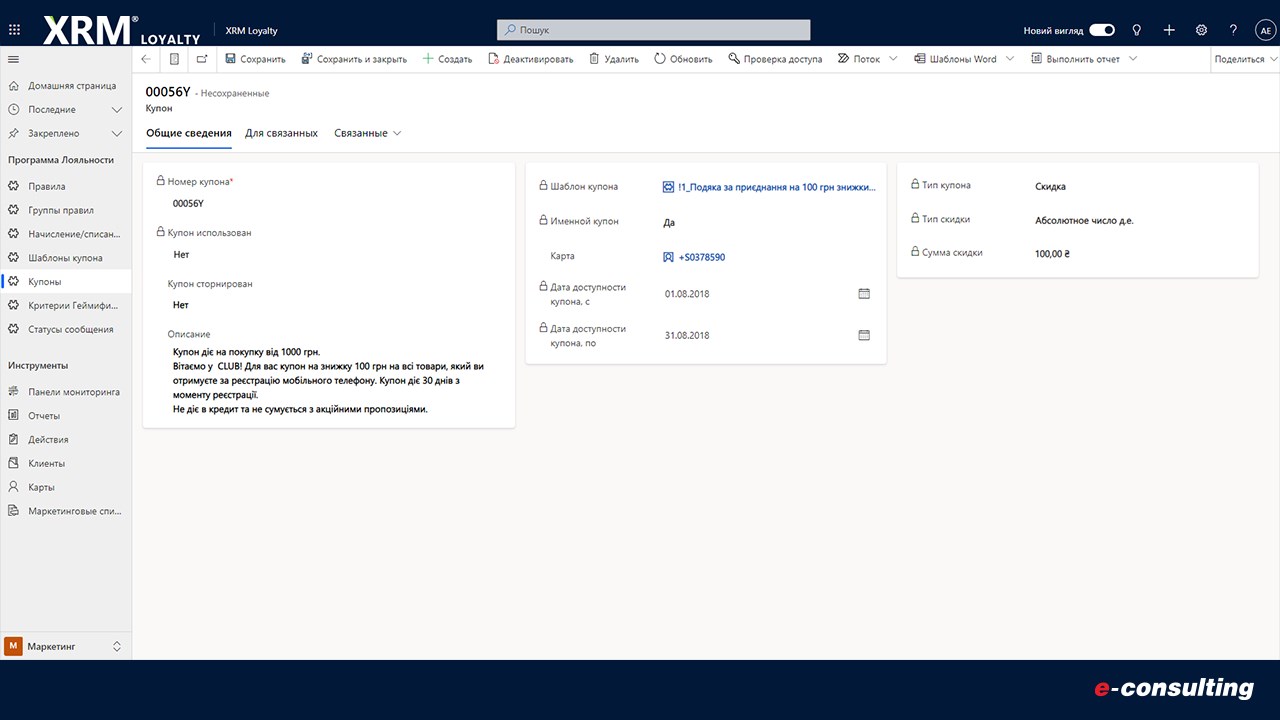The width and height of the screenshot is (1280, 720).
Task: Switch to Общие сведения tab
Action: [189, 133]
